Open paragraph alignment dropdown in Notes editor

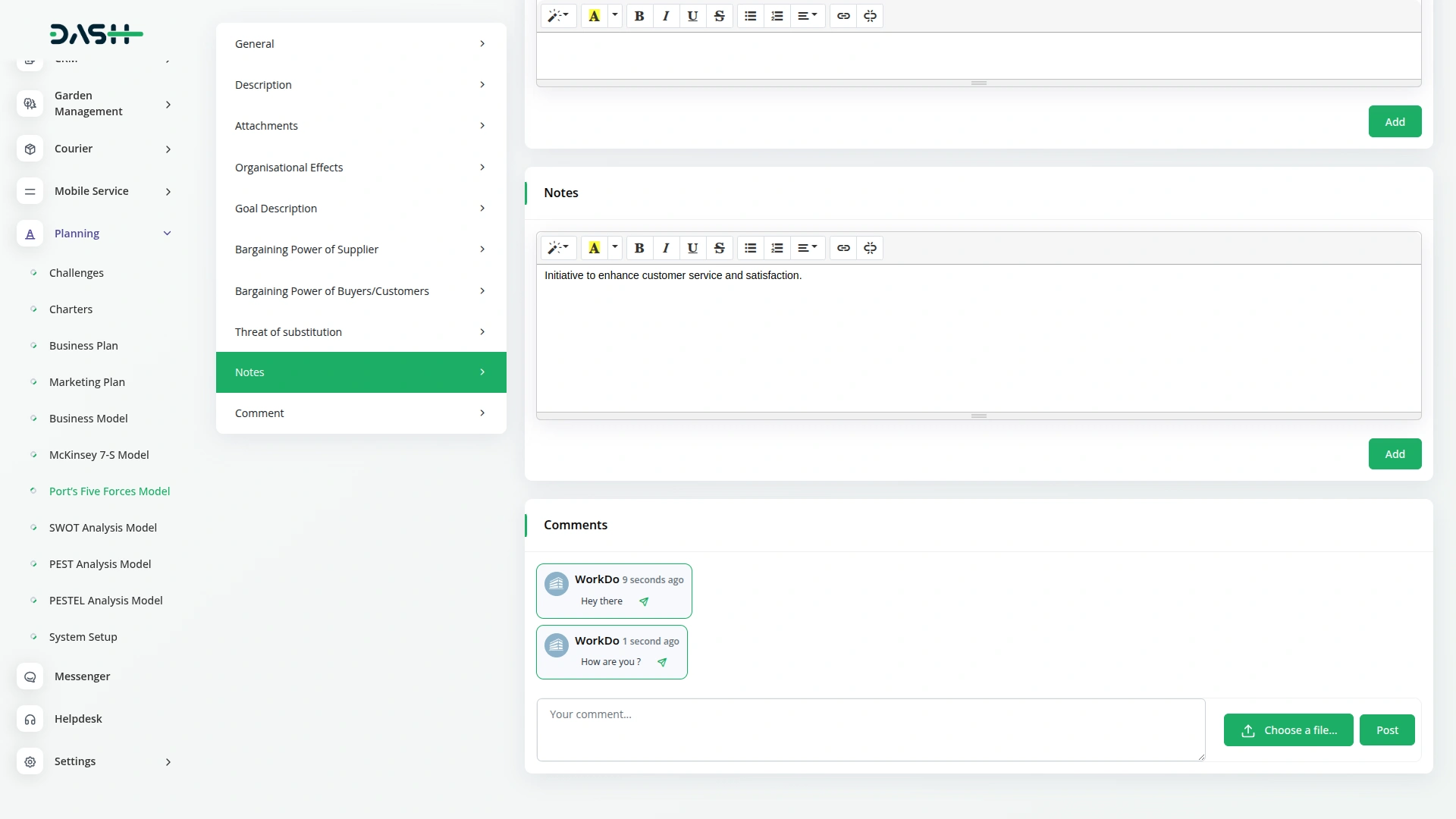point(807,248)
